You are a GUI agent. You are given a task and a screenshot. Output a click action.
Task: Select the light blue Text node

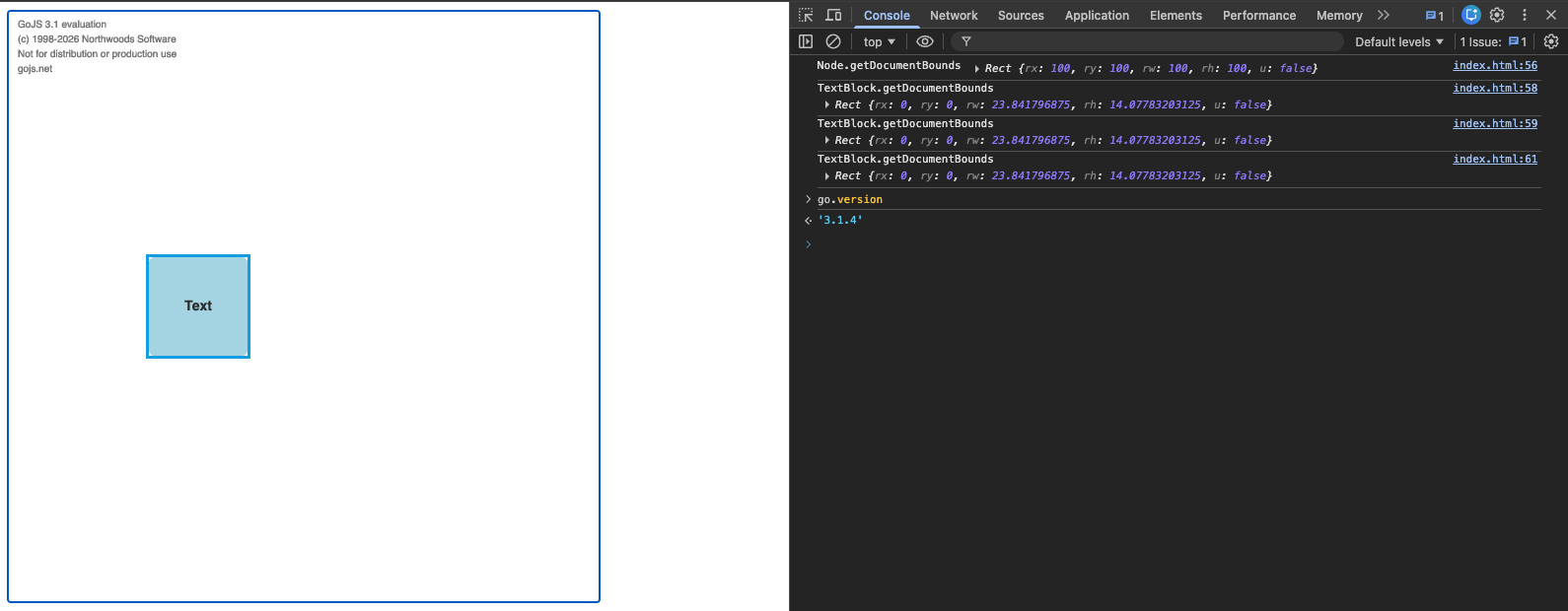coord(198,306)
